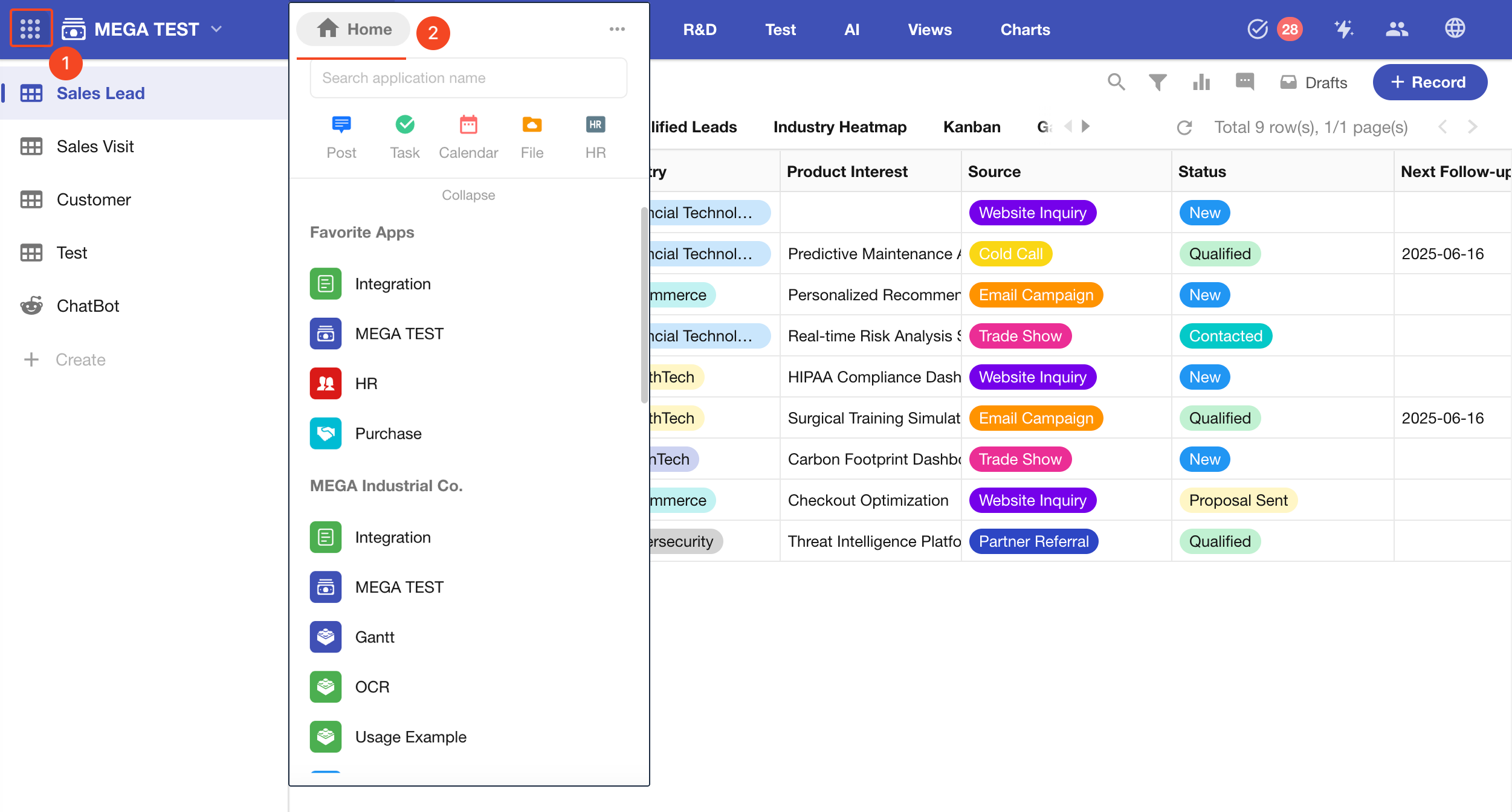Expand the MEGA TEST app dropdown chevron
This screenshot has width=1512, height=812.
(217, 29)
